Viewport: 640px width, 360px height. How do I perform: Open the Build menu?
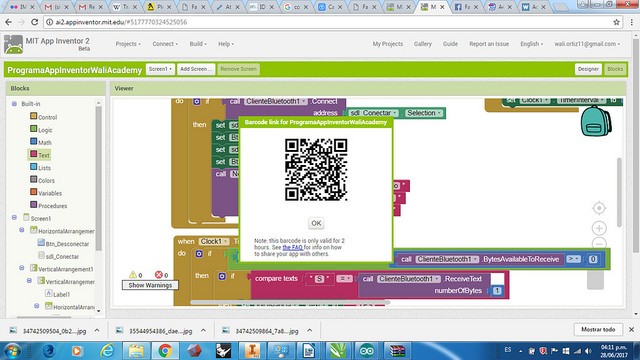click(x=198, y=44)
